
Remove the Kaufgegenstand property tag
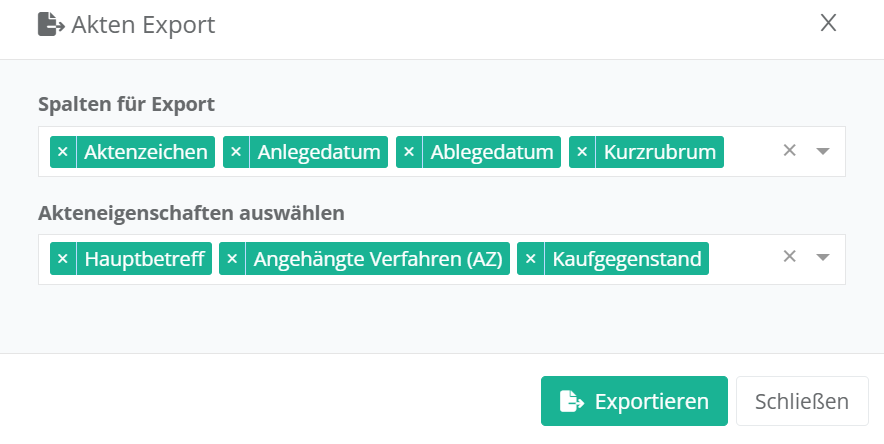tap(530, 259)
